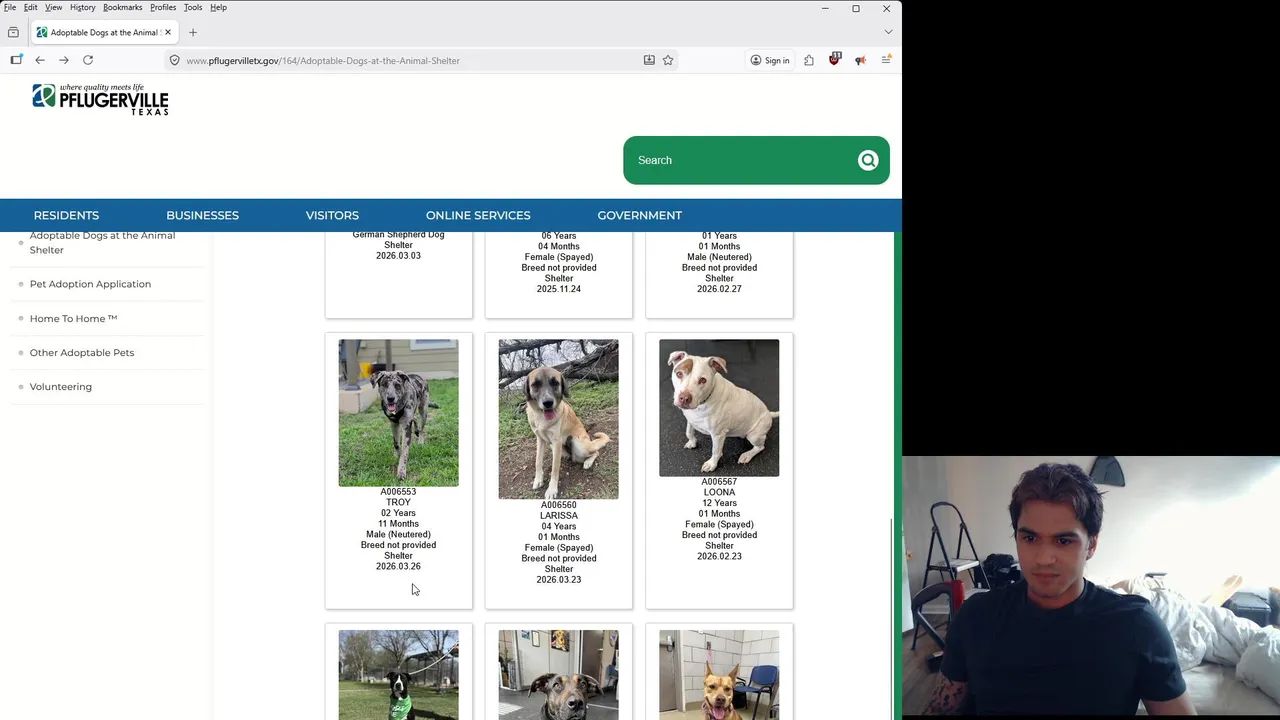Open the Firefox application hamburger menu
Viewport: 1280px width, 720px height.
886,60
